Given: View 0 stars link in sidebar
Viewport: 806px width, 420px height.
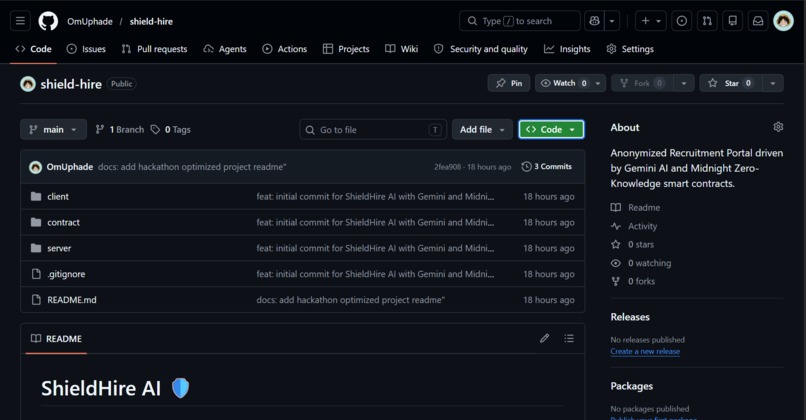Looking at the screenshot, I should coord(632,245).
